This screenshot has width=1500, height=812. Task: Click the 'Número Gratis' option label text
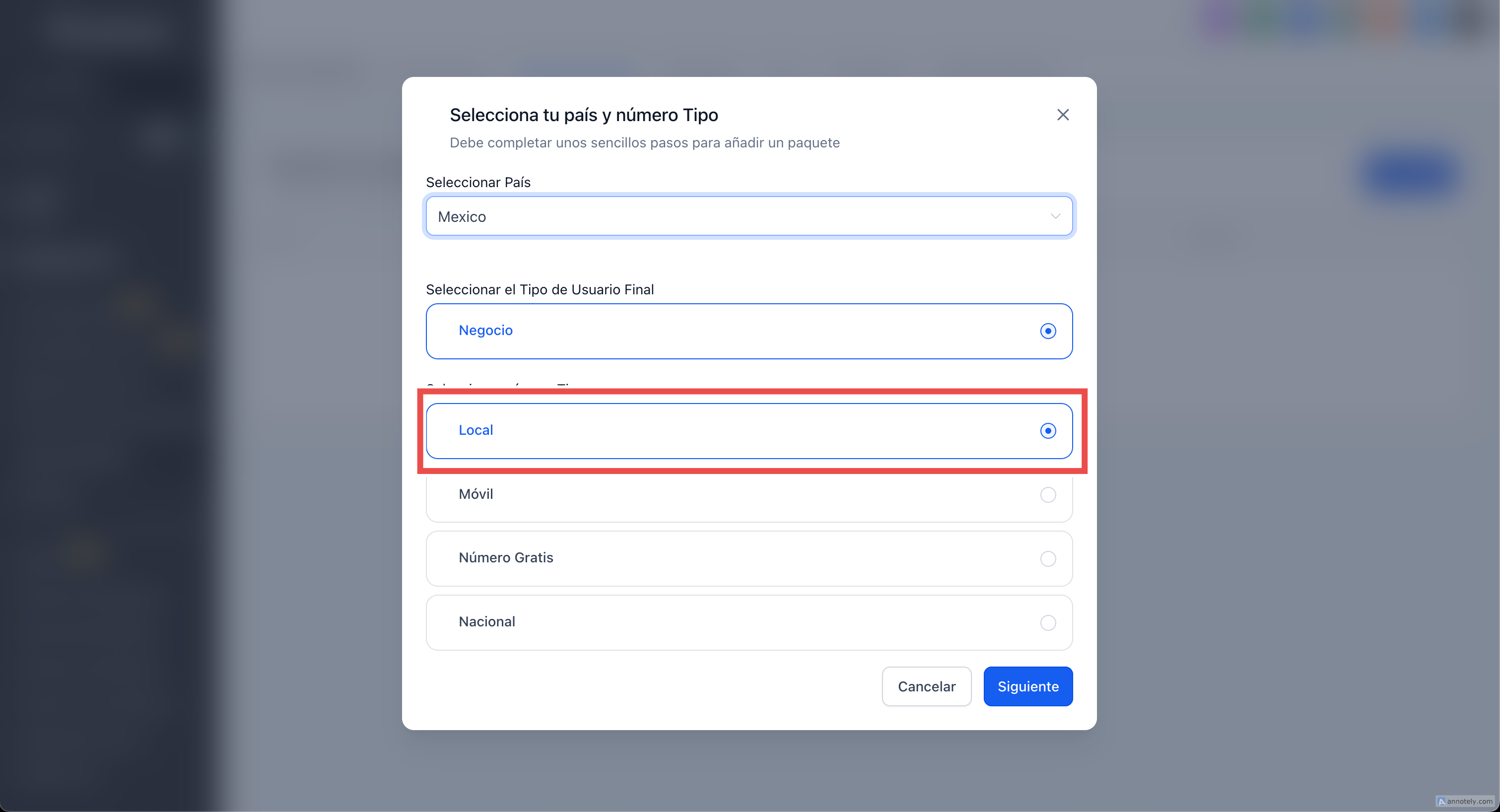(x=505, y=558)
